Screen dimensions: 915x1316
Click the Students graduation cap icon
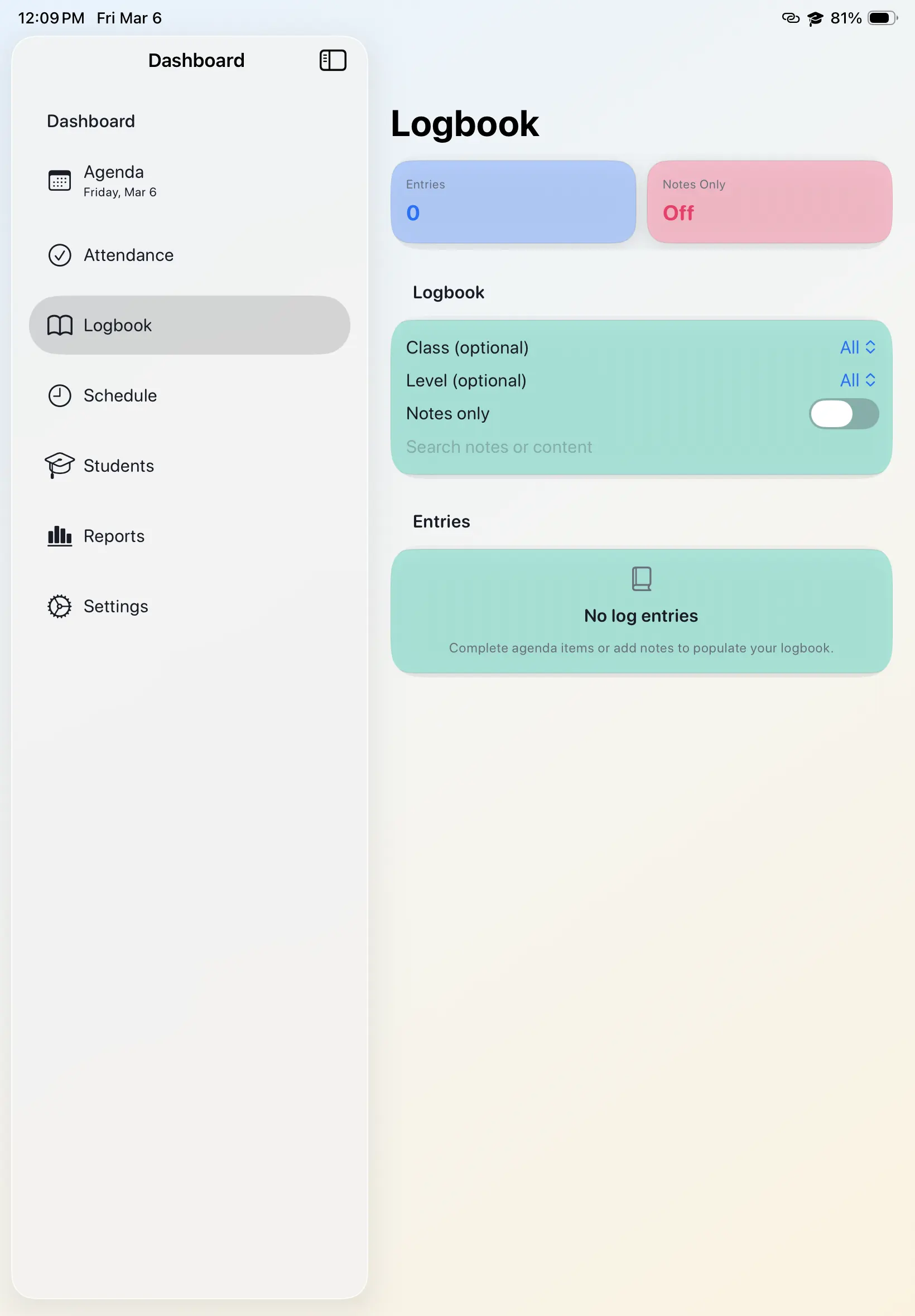[60, 465]
